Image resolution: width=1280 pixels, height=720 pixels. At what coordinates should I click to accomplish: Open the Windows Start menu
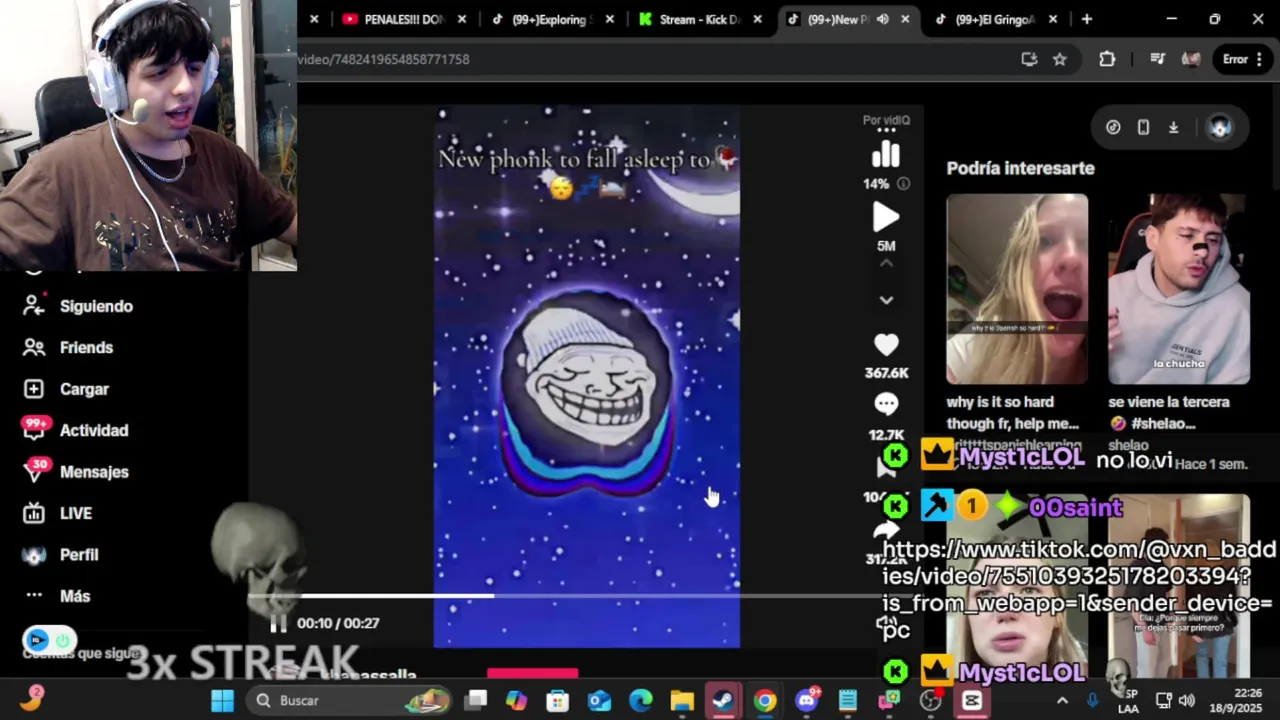point(222,700)
